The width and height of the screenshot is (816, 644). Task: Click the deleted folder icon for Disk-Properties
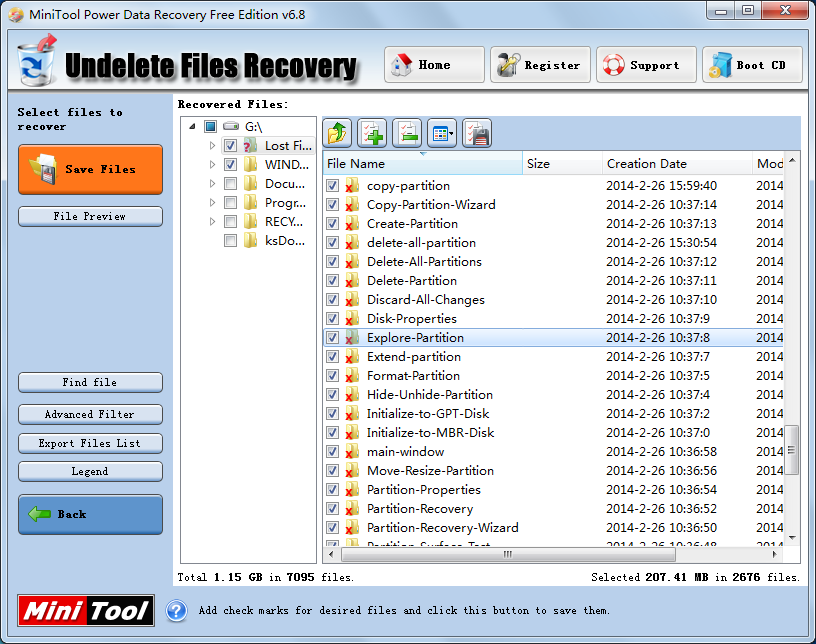352,319
